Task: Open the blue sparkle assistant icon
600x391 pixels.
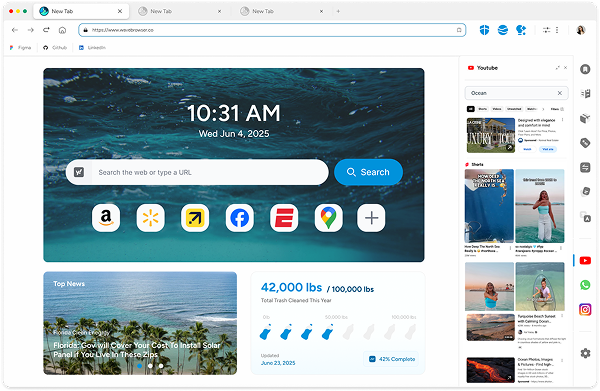Action: (x=521, y=30)
